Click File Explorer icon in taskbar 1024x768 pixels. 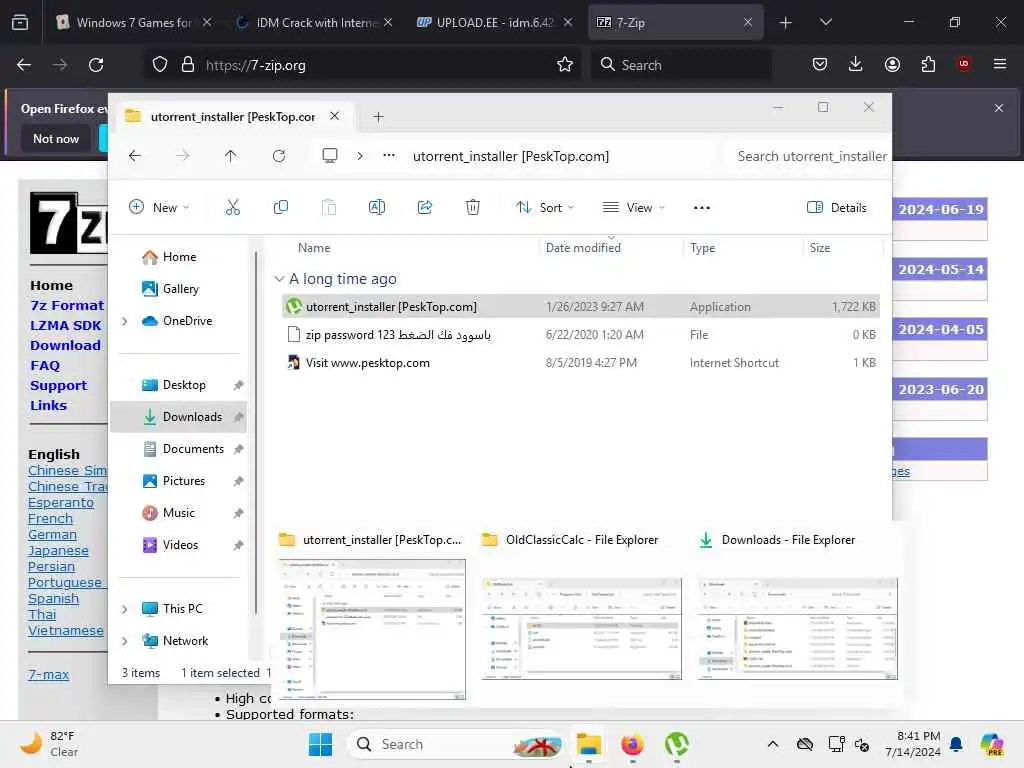[588, 744]
